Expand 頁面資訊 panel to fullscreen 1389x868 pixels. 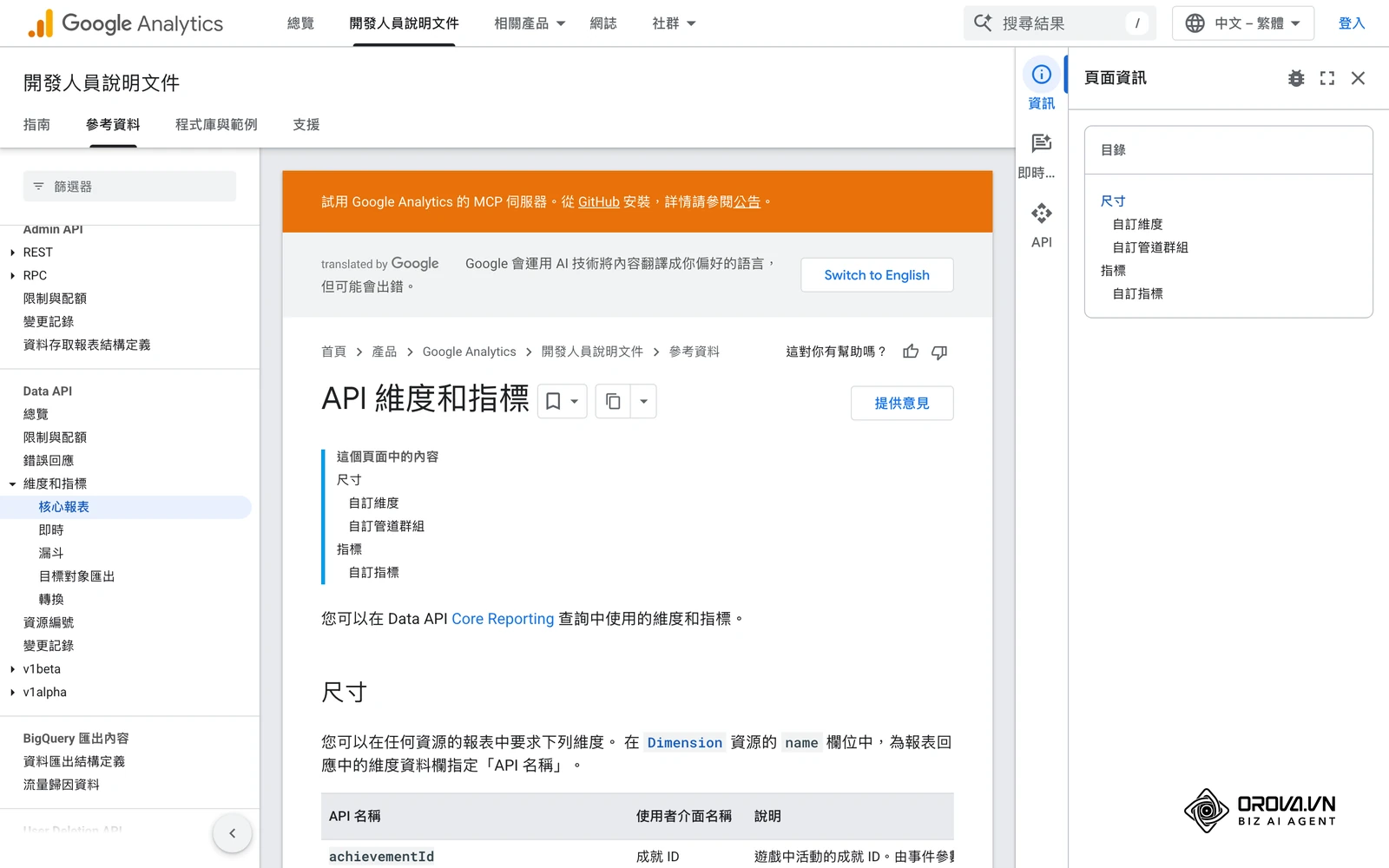point(1327,78)
